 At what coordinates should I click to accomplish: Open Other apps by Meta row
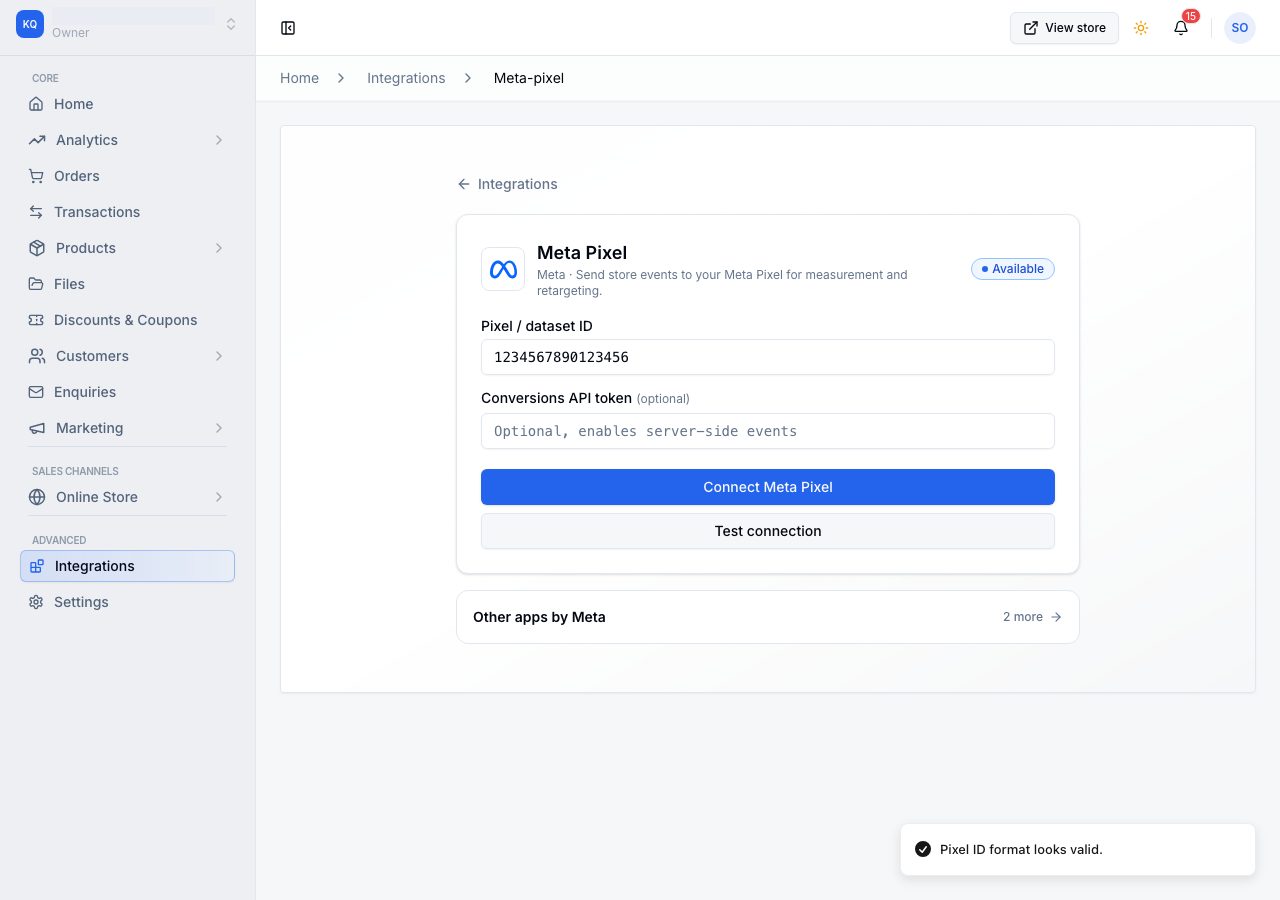click(x=768, y=617)
